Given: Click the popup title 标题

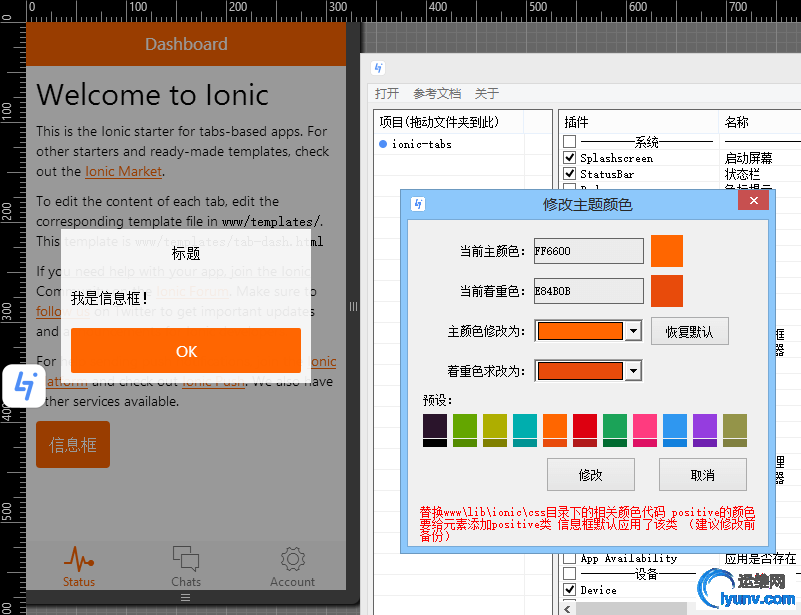Looking at the screenshot, I should [x=186, y=253].
